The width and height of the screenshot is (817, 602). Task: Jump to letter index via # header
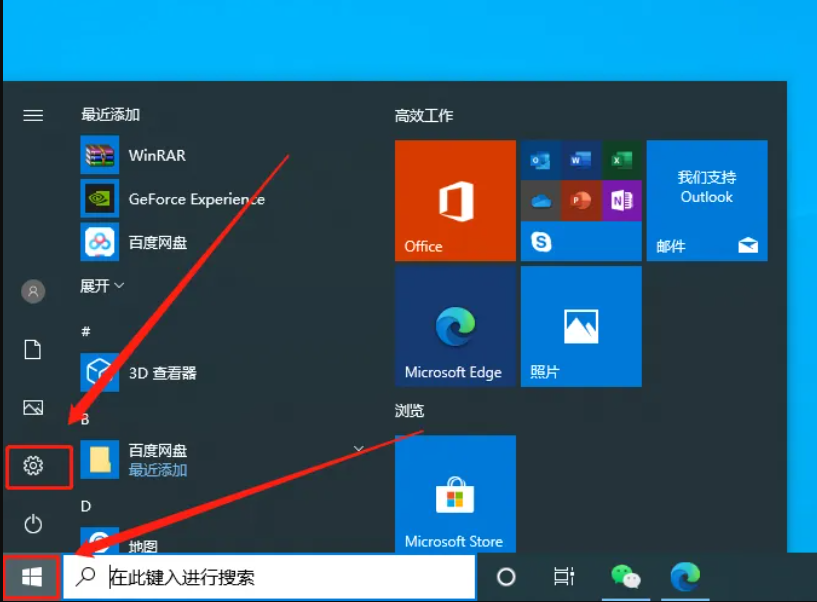(x=86, y=331)
